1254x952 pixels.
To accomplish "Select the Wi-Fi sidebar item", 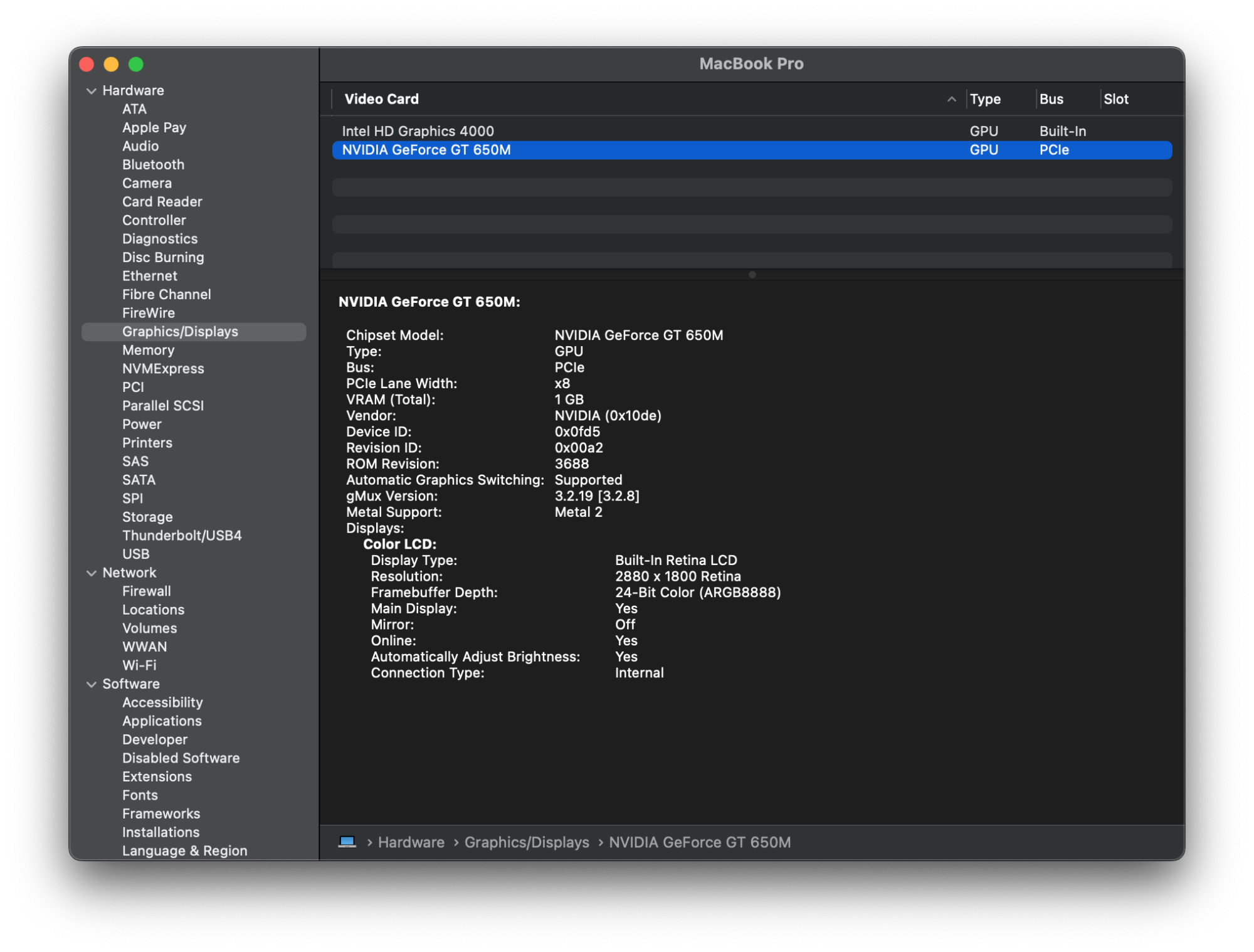I will [x=139, y=665].
